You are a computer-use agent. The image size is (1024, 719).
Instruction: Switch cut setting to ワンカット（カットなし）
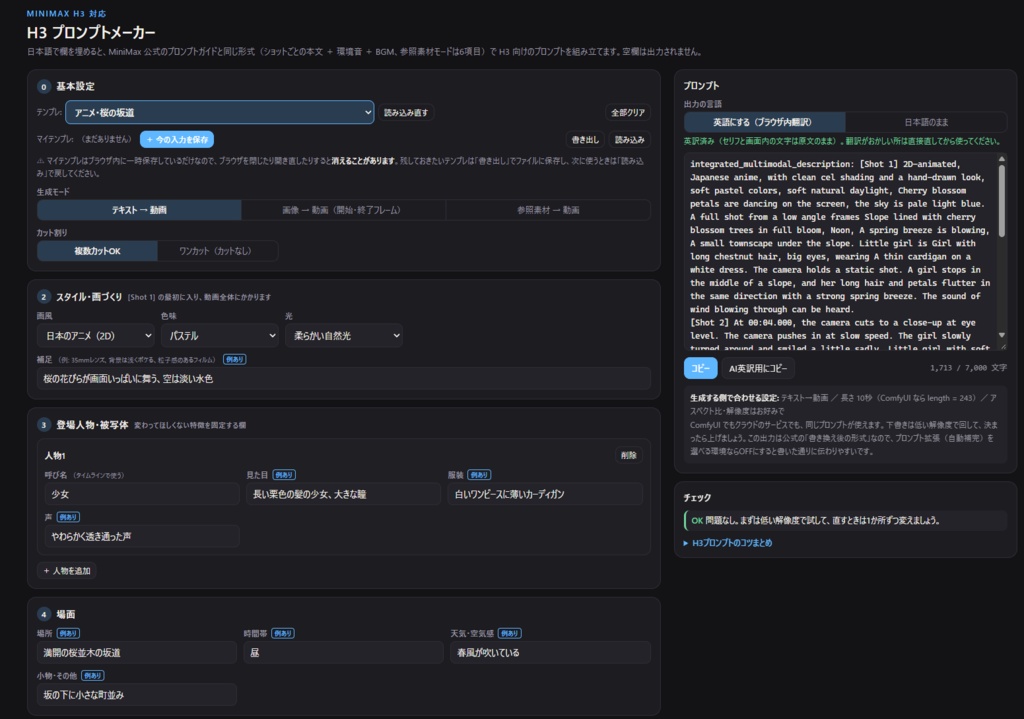[217, 251]
